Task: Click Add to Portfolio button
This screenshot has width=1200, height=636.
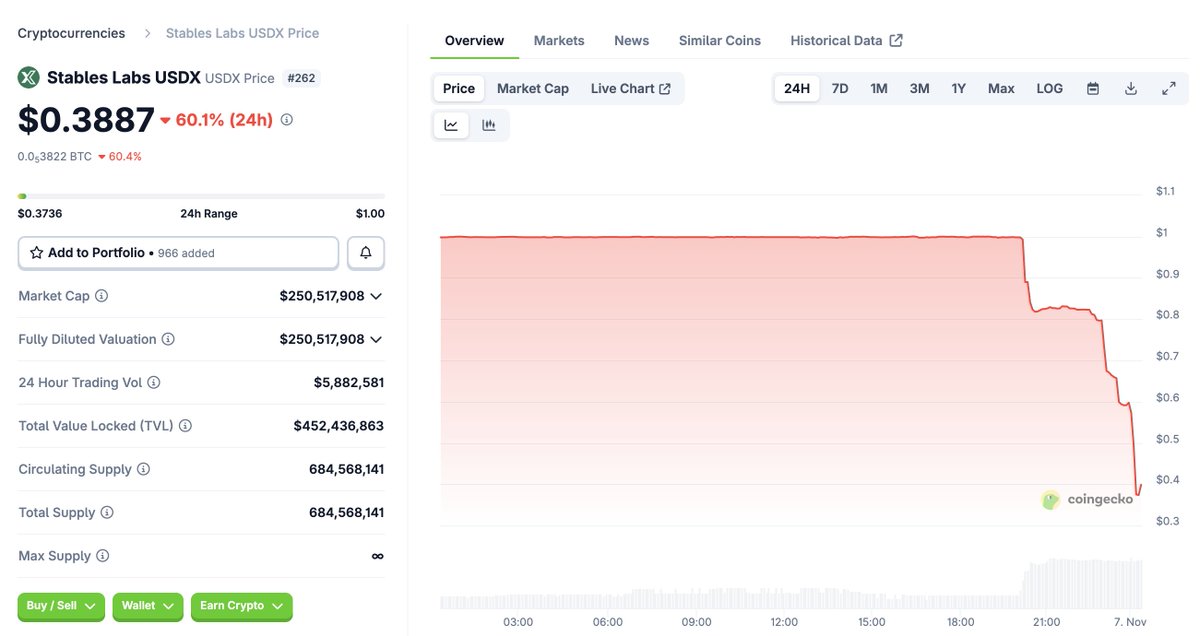Action: (178, 253)
